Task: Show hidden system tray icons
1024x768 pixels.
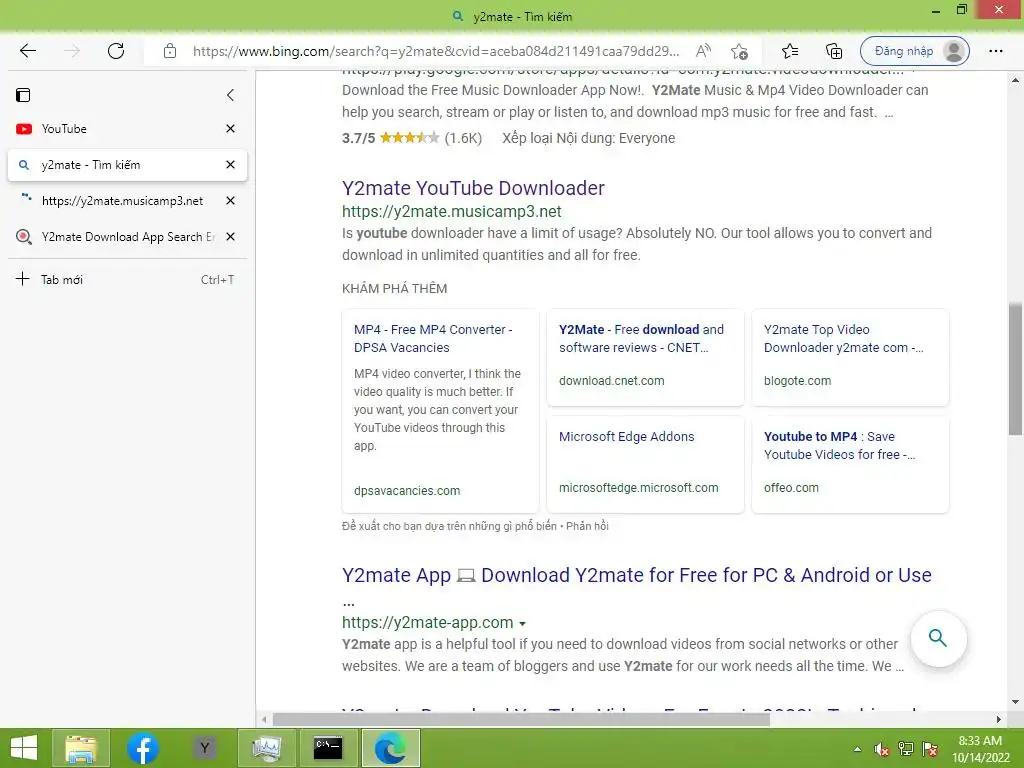Action: pos(857,749)
